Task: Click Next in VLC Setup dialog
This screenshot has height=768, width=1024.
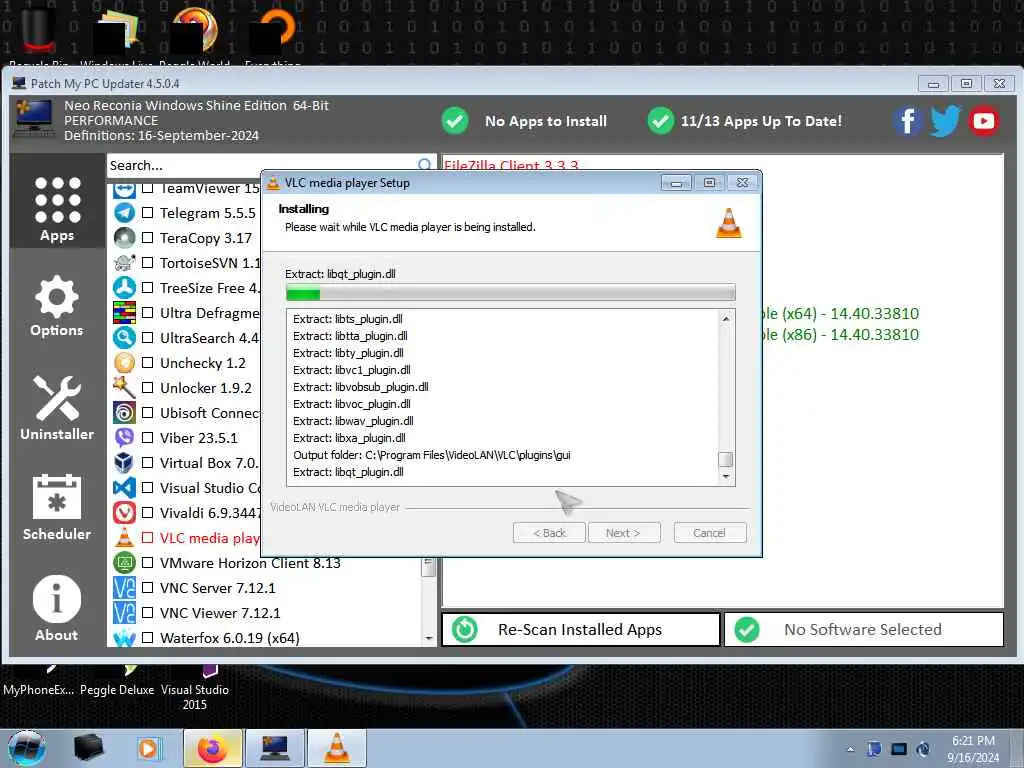Action: [624, 533]
